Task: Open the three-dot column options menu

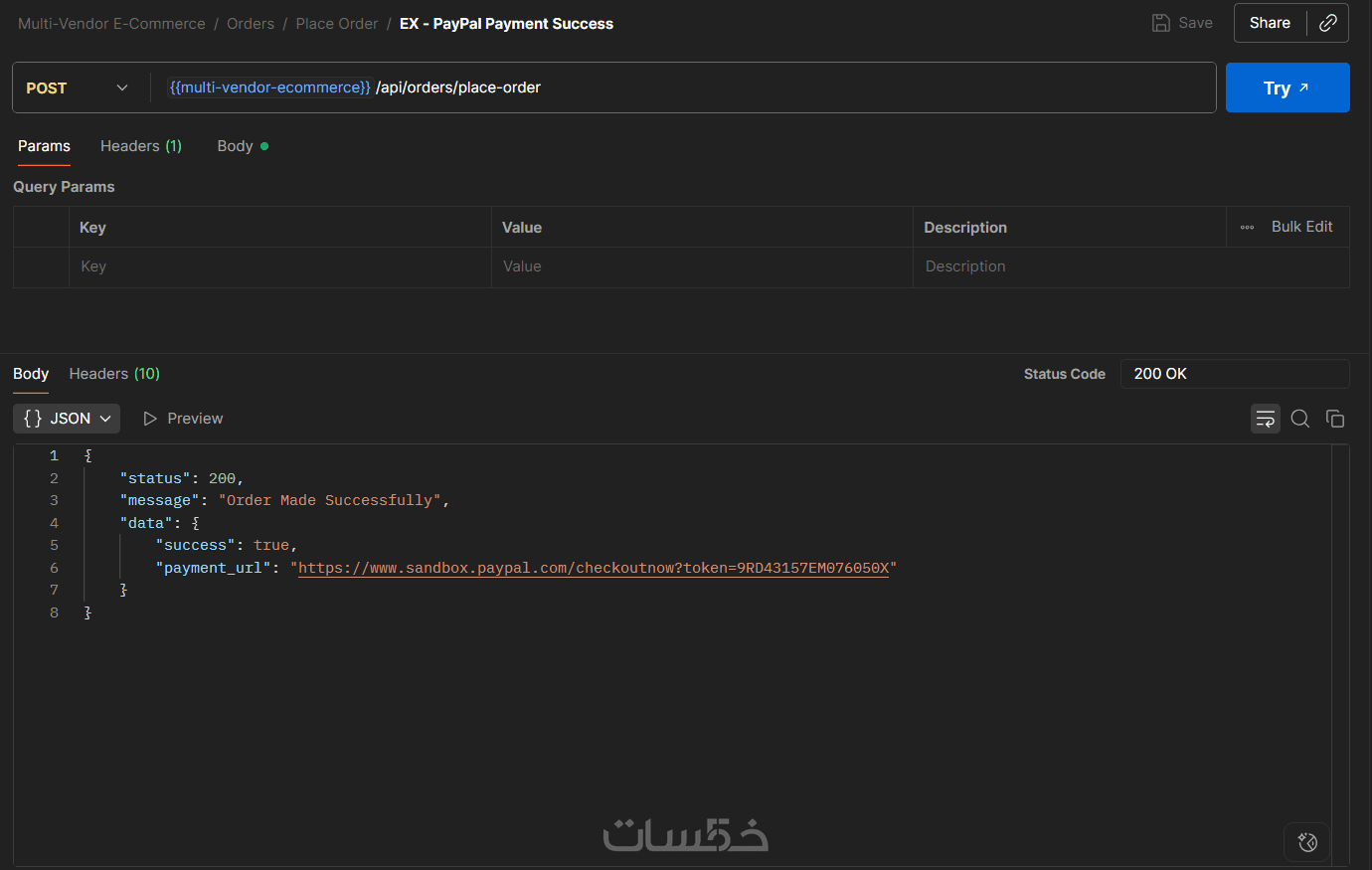Action: pyautogui.click(x=1247, y=227)
